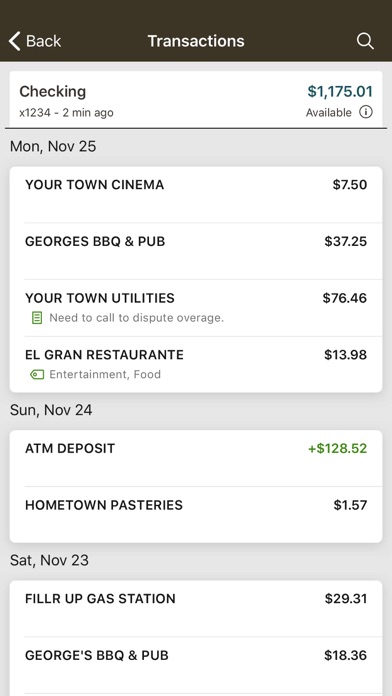Tap the $1,175.01 available balance
Screen dimensions: 392x696
[340, 91]
